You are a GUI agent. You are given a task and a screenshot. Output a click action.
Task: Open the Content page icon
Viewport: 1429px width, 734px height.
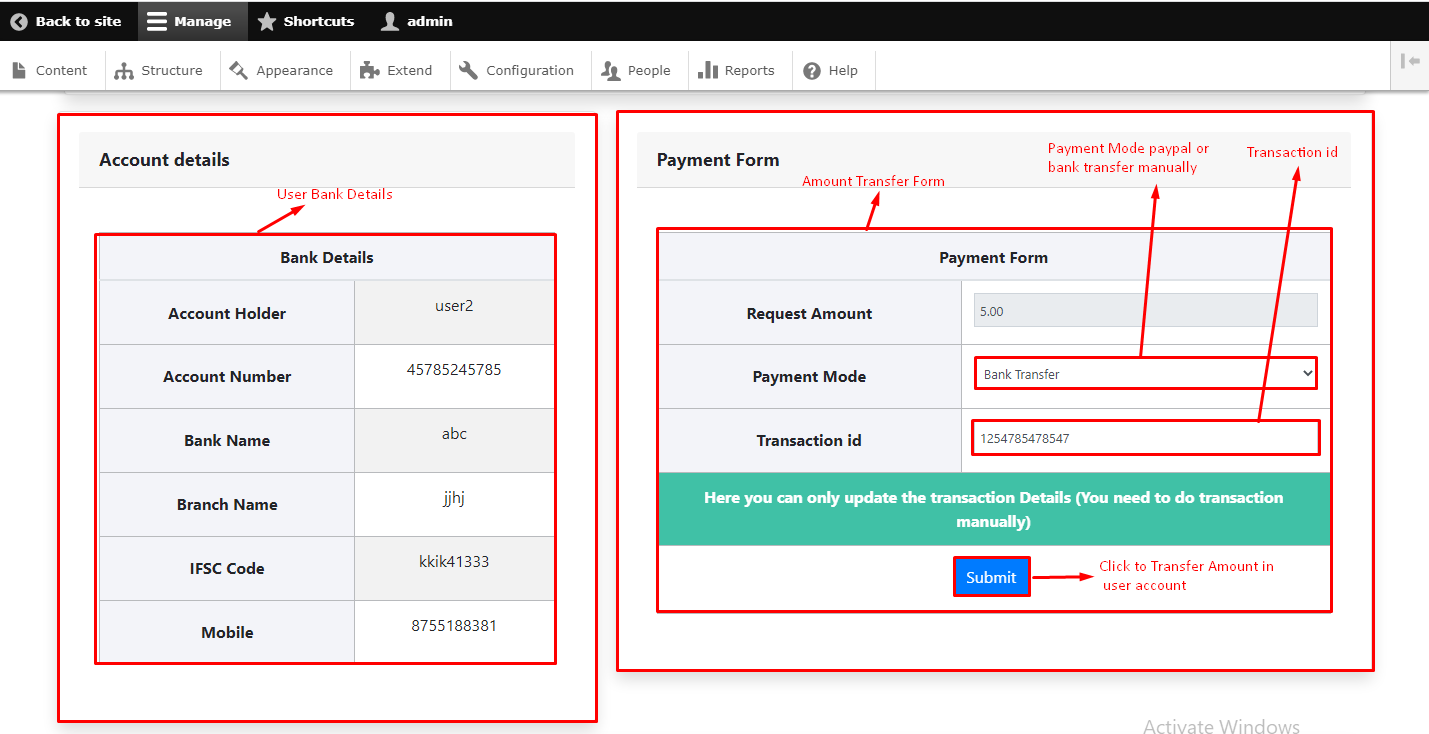tap(19, 71)
